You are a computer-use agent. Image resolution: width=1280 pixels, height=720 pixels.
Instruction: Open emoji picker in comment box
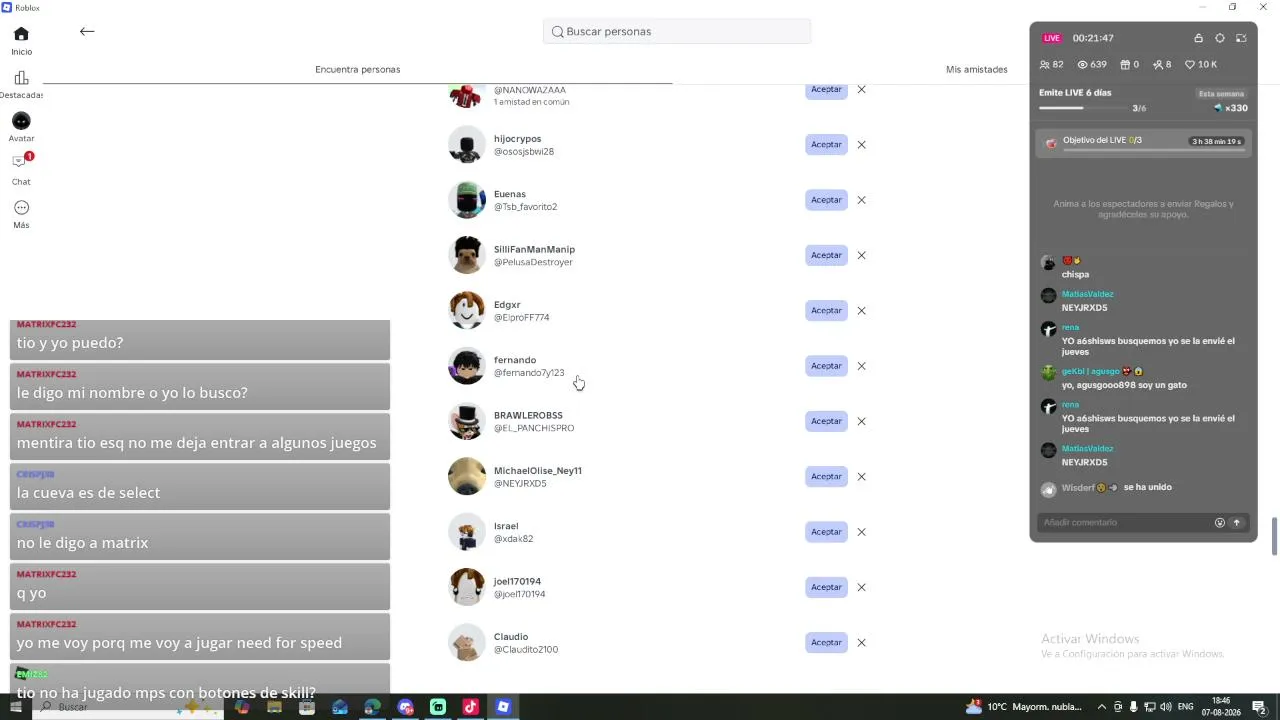(1219, 522)
